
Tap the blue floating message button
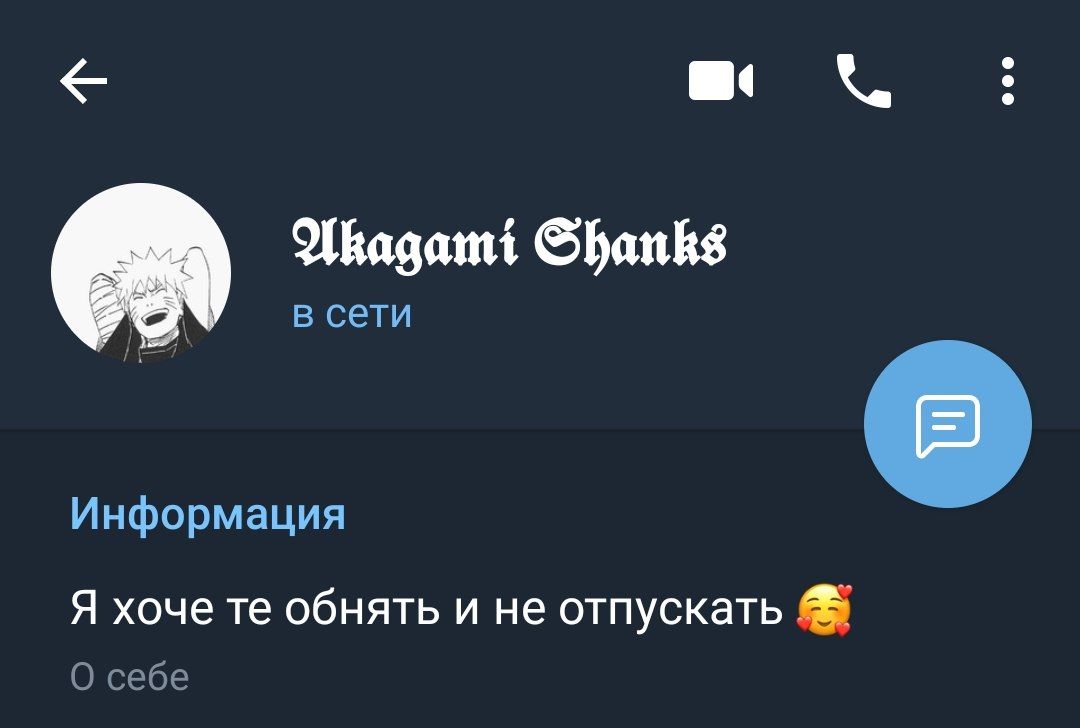[948, 424]
